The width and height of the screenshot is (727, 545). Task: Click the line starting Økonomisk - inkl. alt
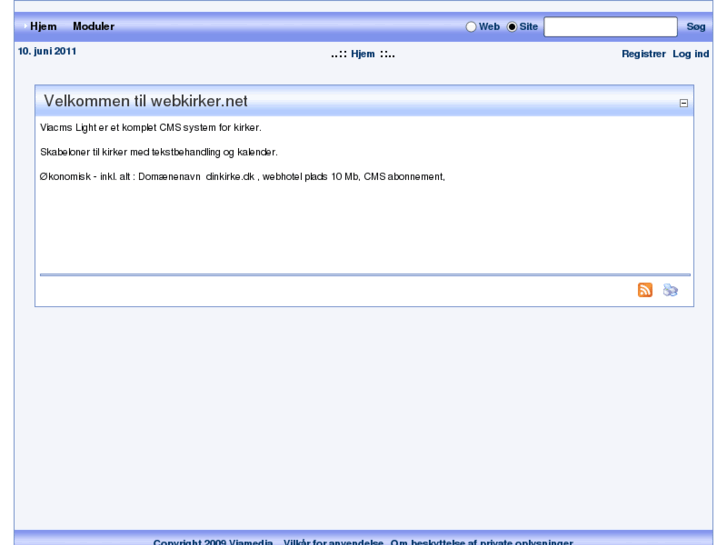(x=242, y=177)
